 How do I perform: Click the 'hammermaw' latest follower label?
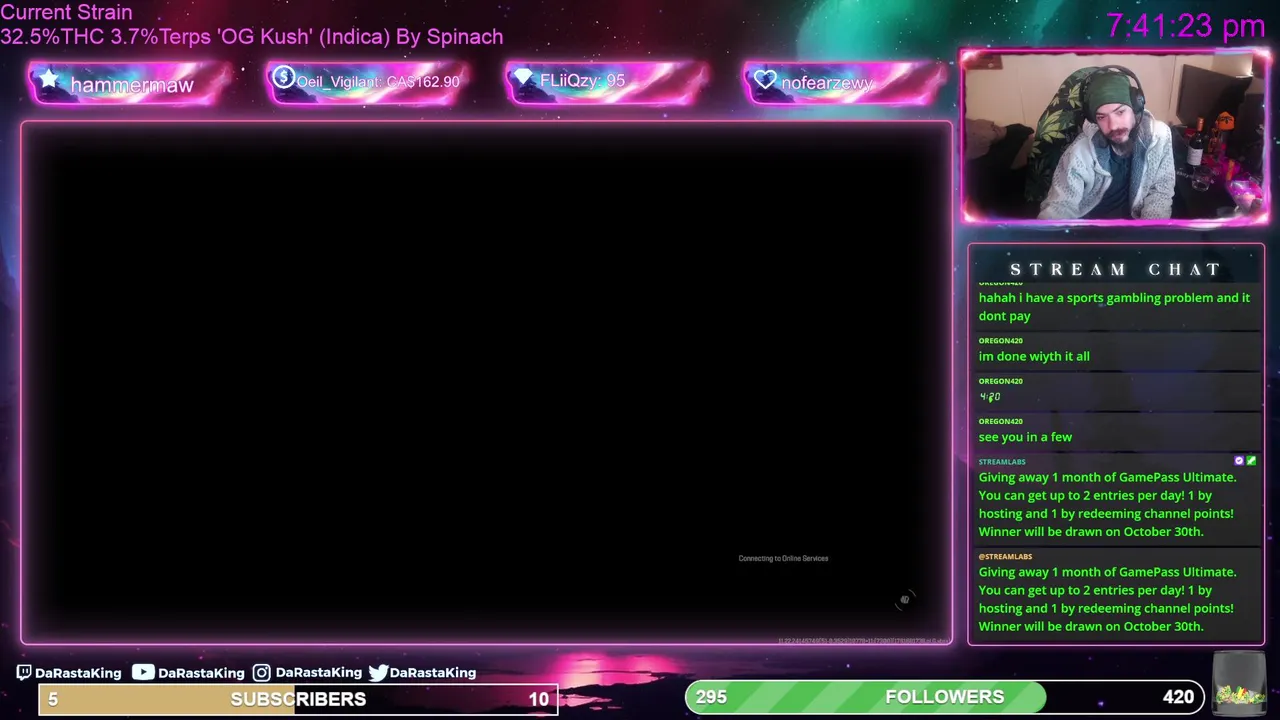pos(132,85)
